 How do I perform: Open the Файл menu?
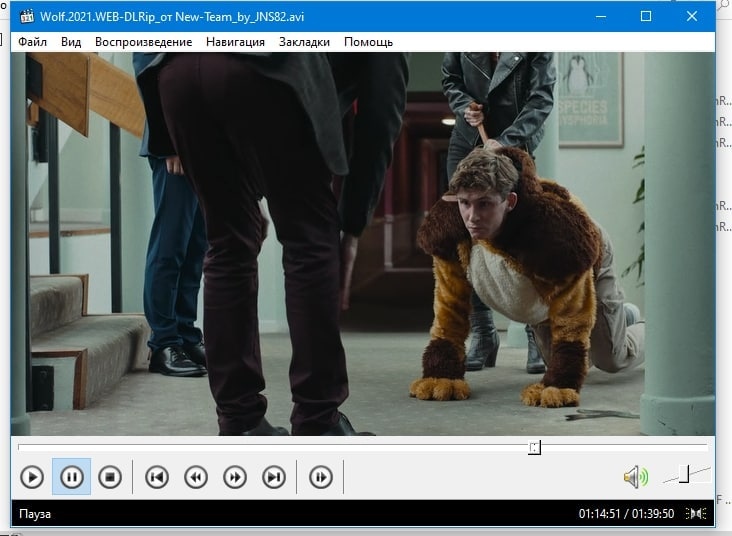[32, 42]
